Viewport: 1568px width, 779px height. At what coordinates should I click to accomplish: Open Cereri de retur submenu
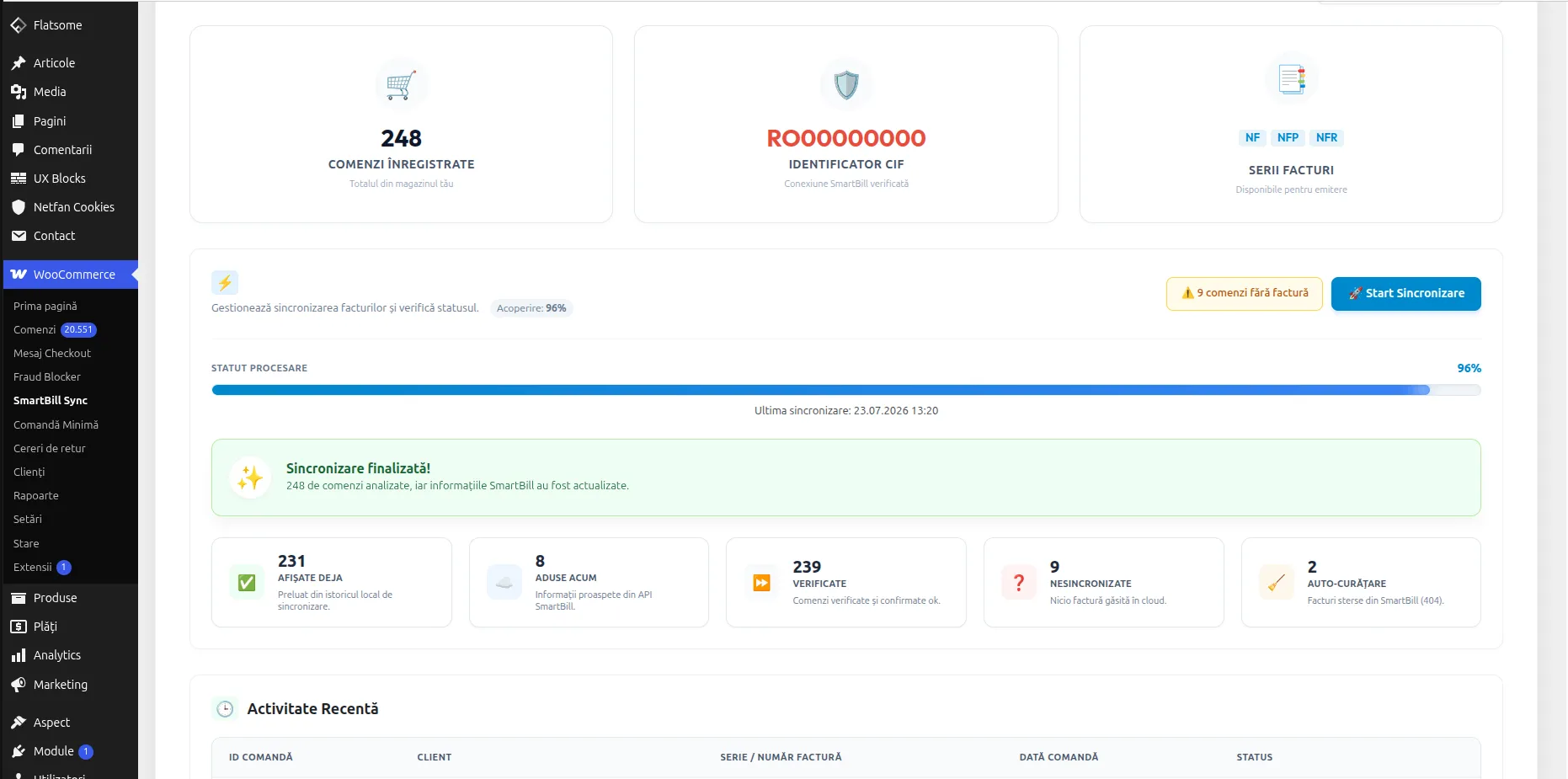click(x=50, y=449)
